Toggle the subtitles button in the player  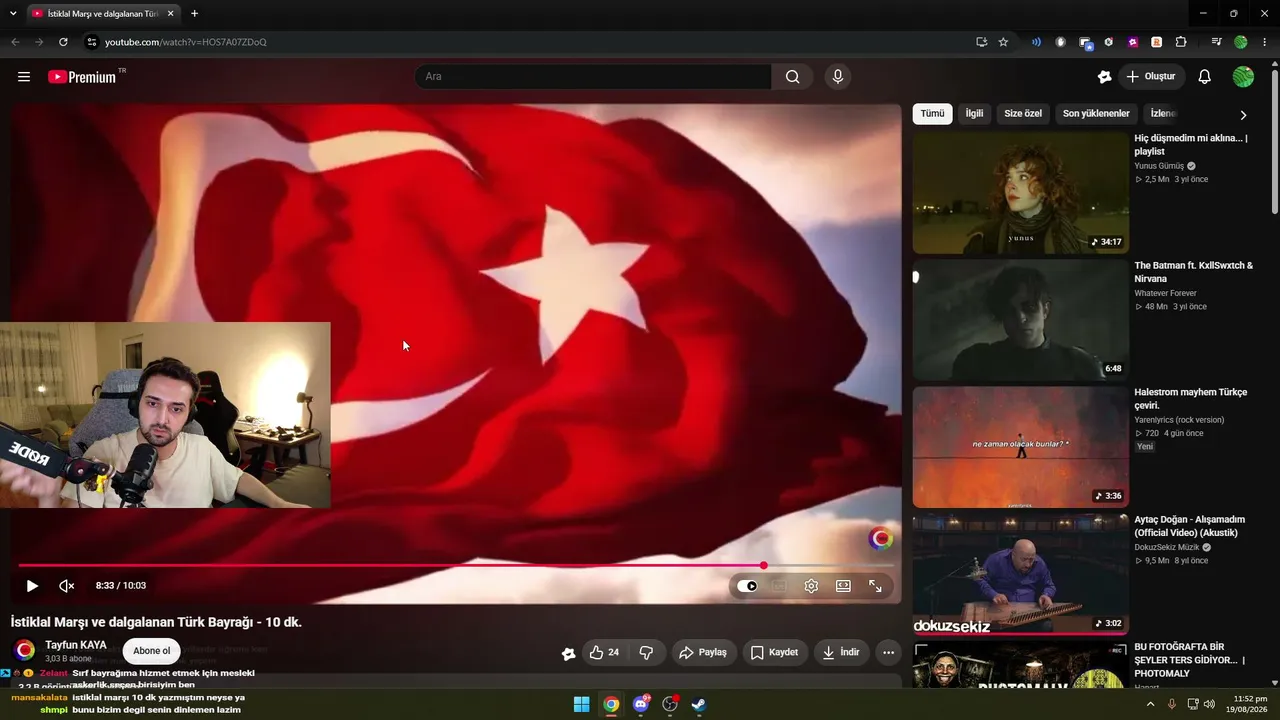pyautogui.click(x=779, y=586)
